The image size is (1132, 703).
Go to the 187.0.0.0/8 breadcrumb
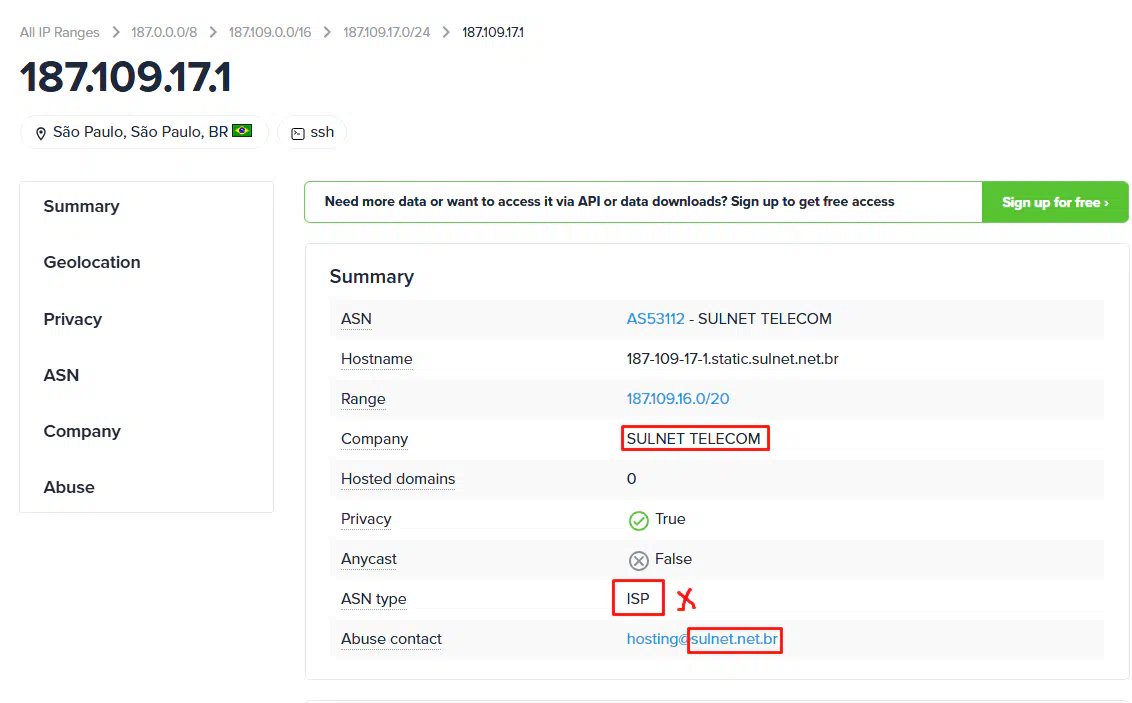(x=164, y=32)
